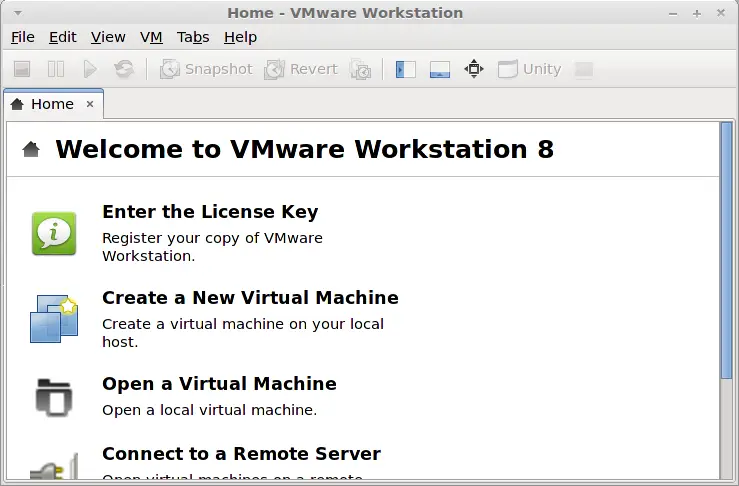Open the File menu
Screen dimensions: 739x486
point(23,37)
